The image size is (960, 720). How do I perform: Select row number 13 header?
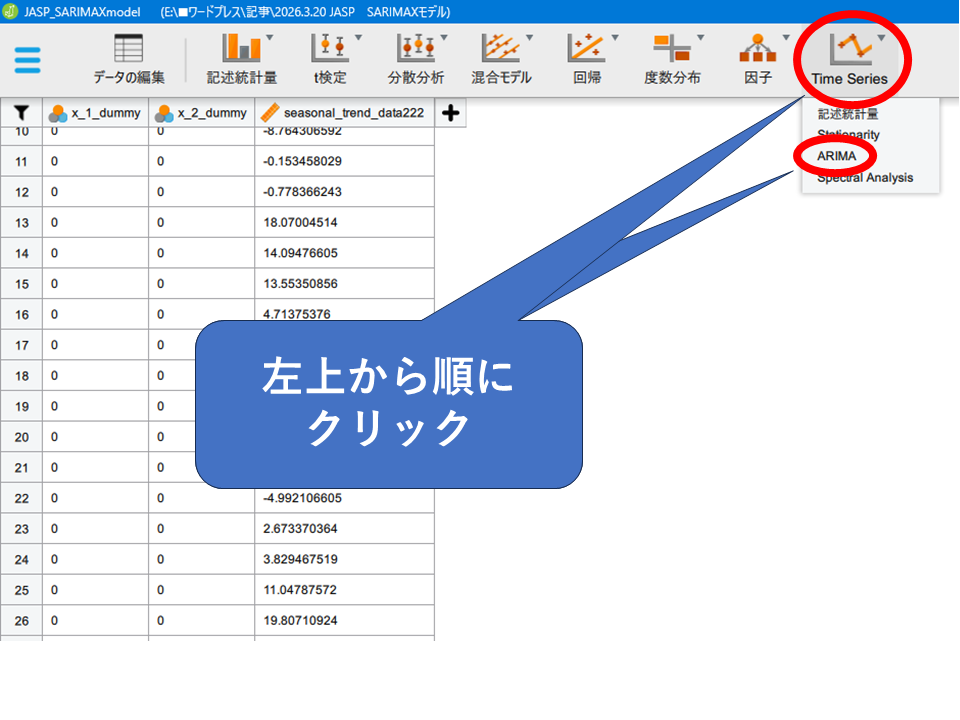tap(21, 222)
